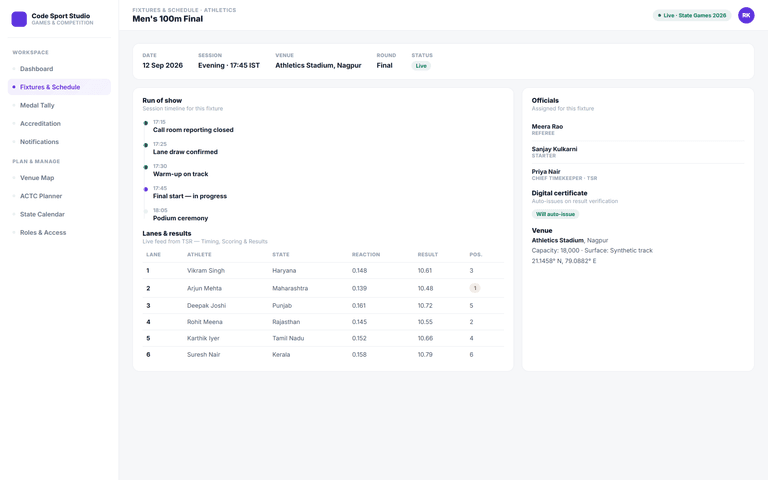Image resolution: width=768 pixels, height=480 pixels.
Task: Click the Digital certificate heading
Action: pos(559,193)
